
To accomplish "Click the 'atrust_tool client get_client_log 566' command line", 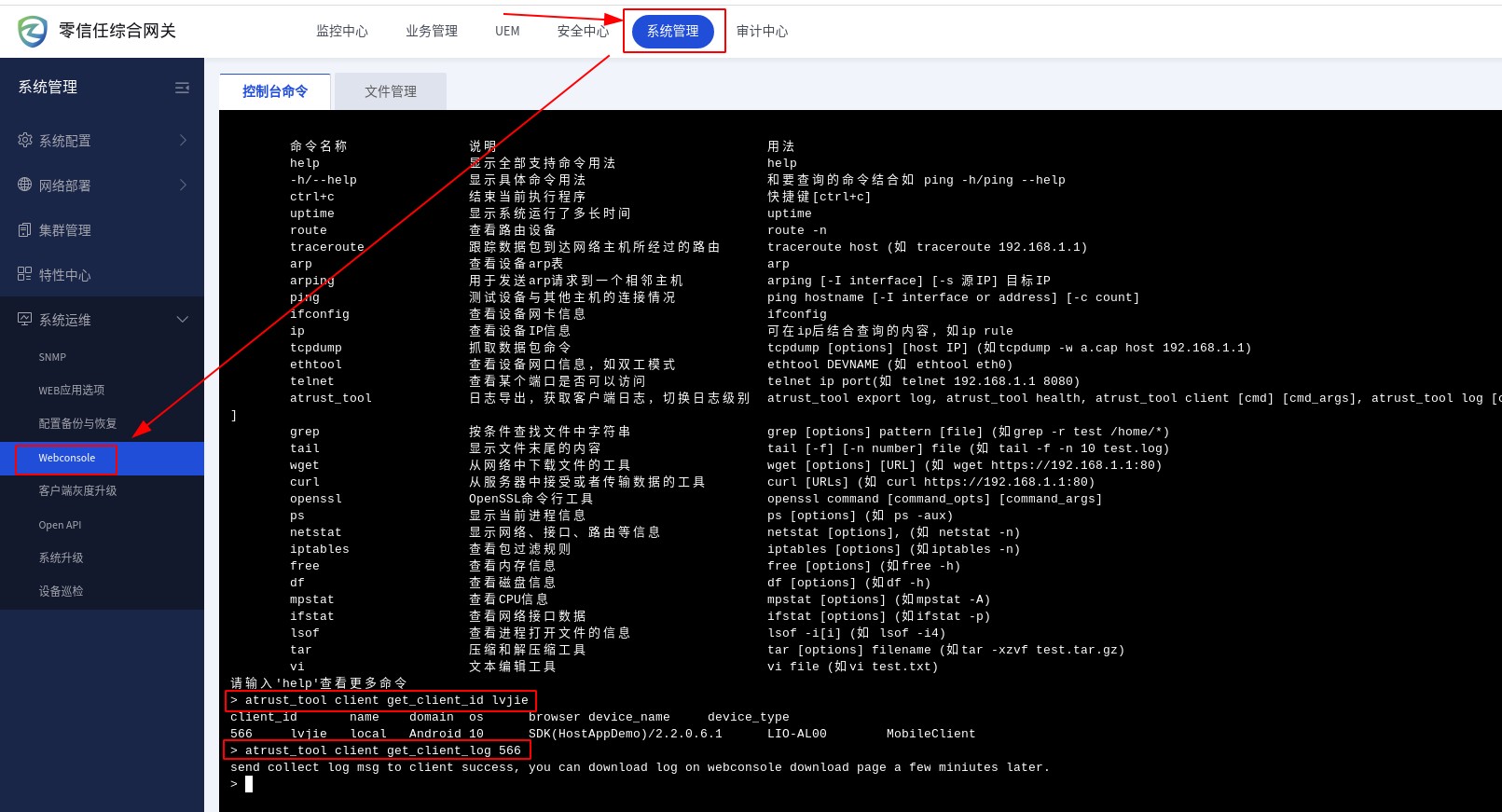I will [376, 750].
